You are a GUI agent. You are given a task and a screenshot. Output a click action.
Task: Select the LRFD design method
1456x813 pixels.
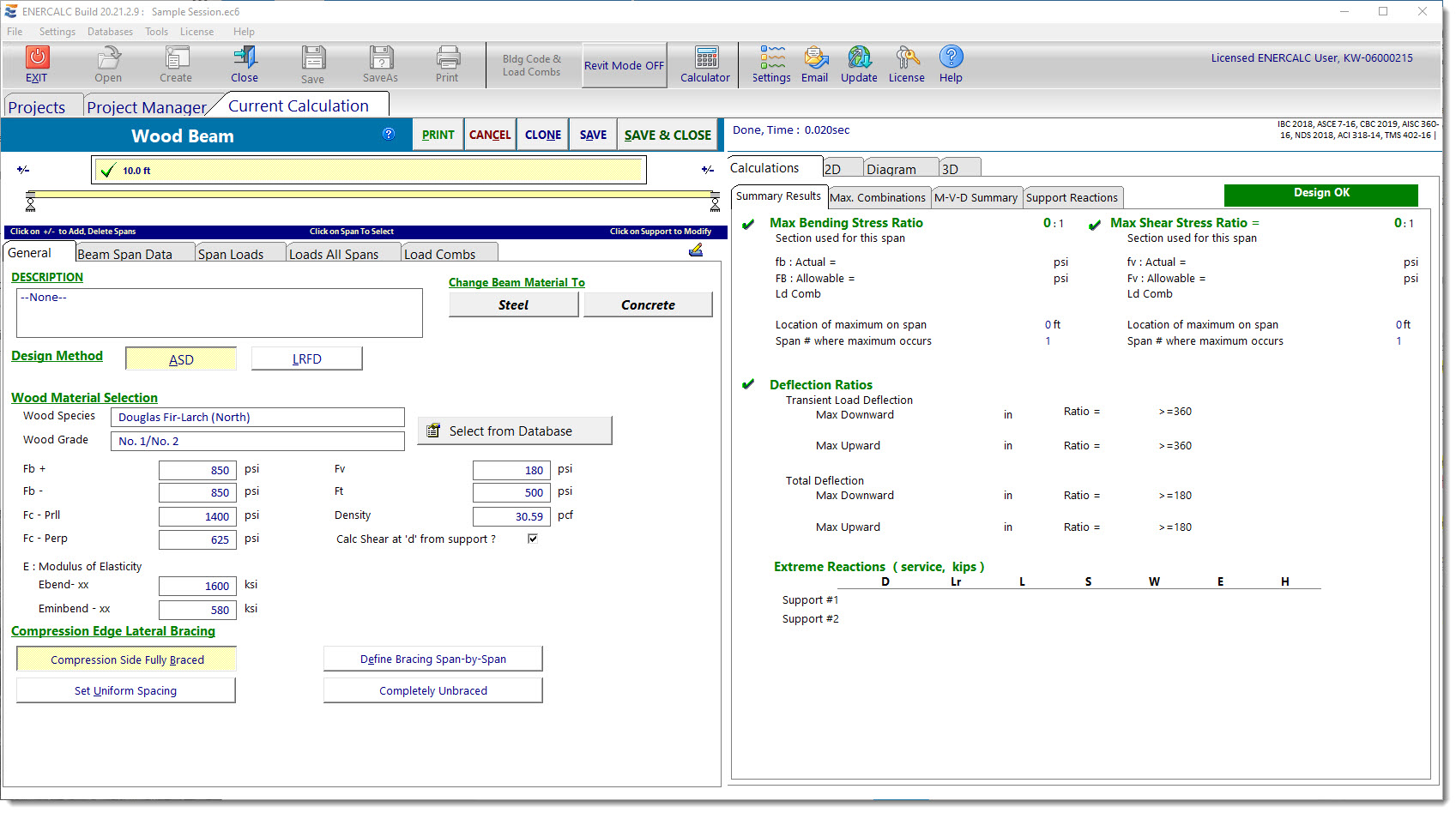point(306,359)
